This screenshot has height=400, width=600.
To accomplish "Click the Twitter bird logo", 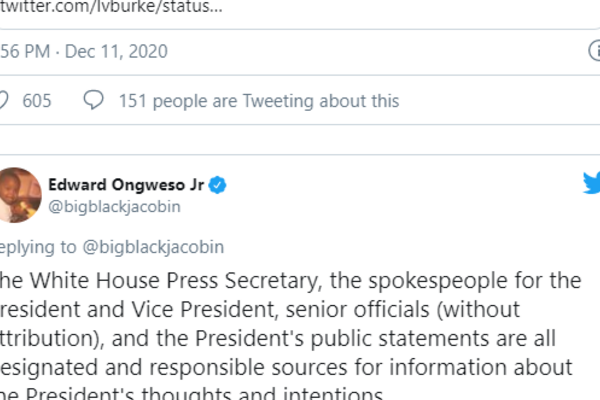I will (591, 183).
